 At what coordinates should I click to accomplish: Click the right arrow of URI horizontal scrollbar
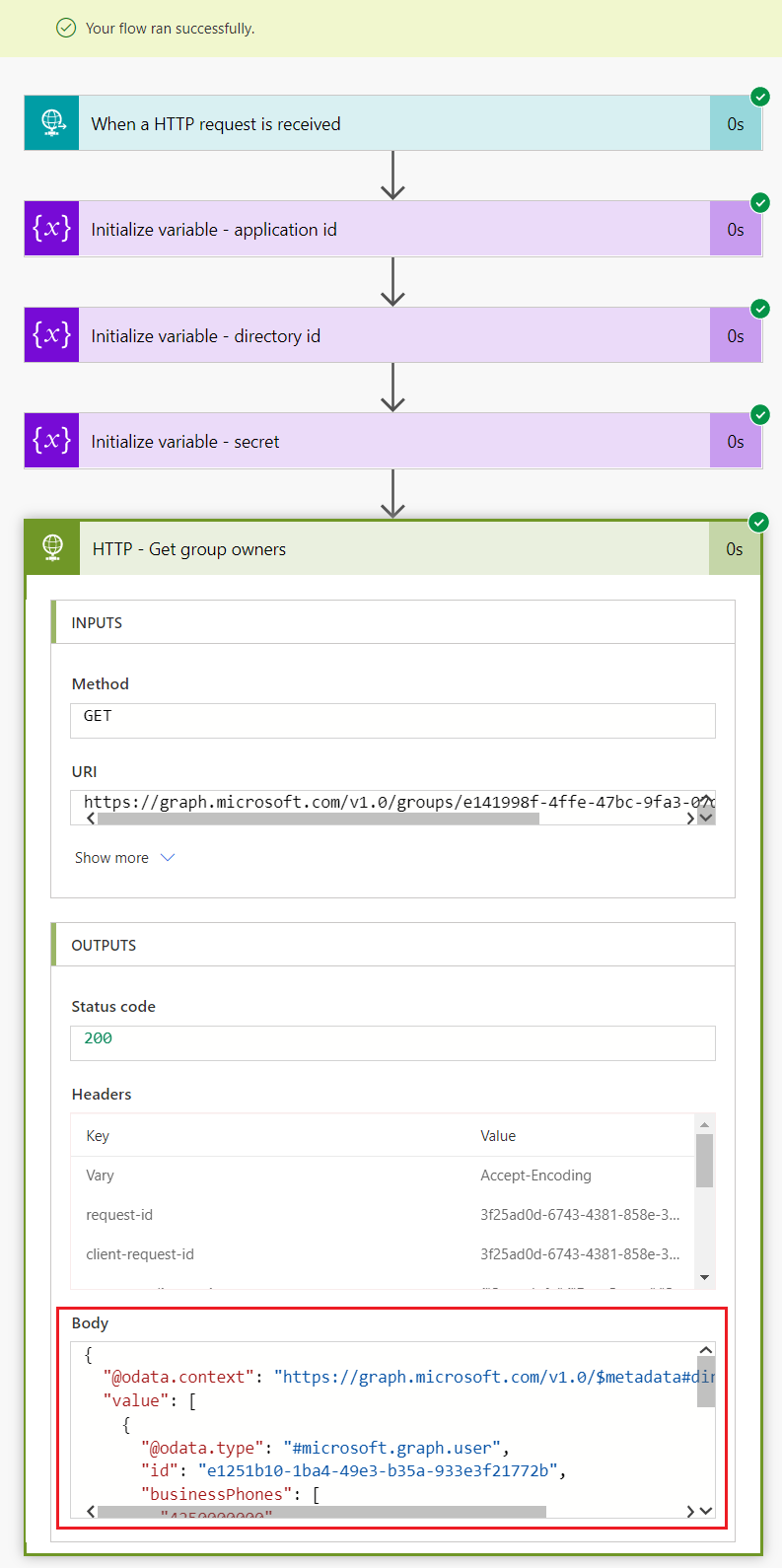[x=690, y=819]
